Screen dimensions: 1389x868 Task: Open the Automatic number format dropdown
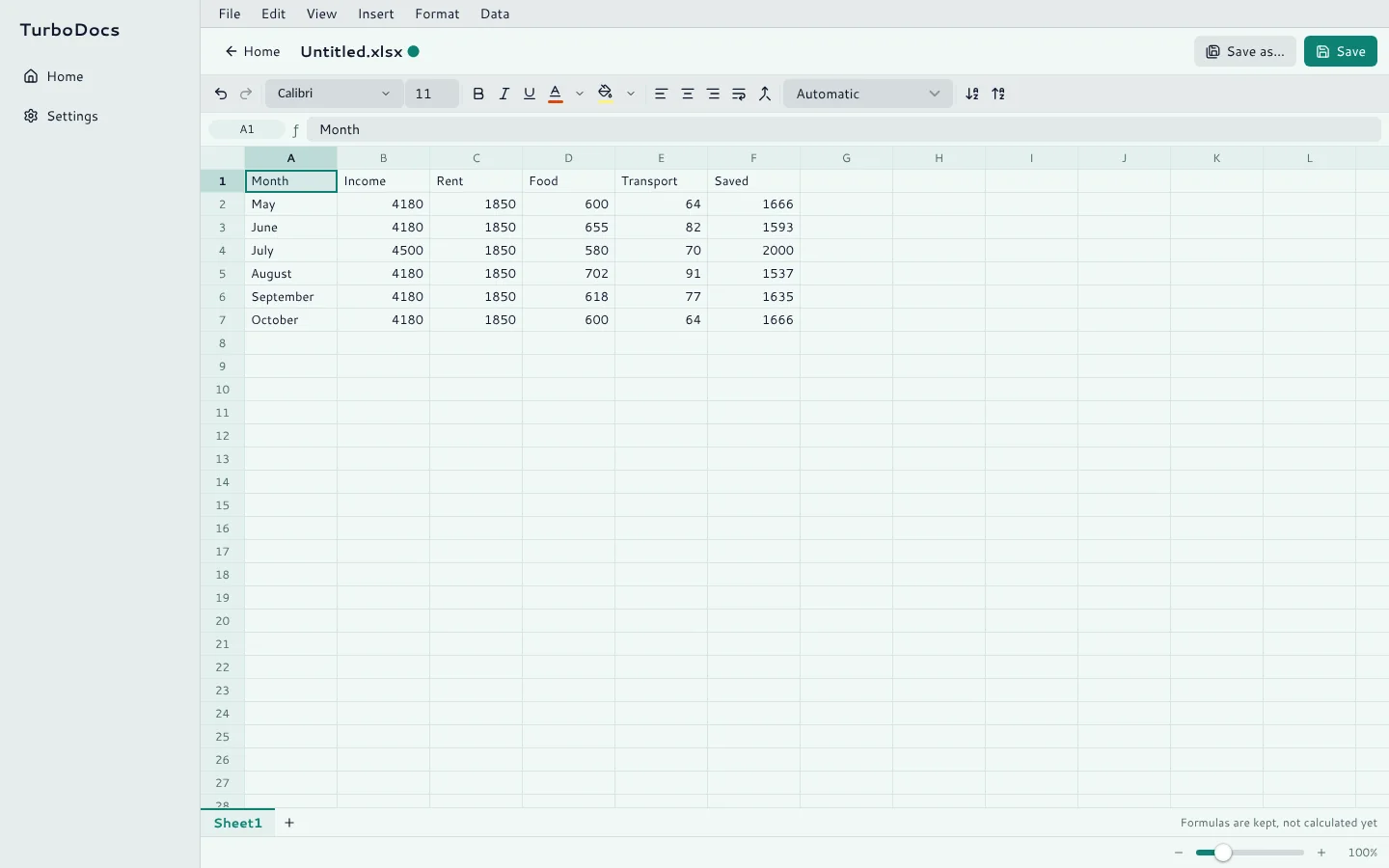coord(867,94)
